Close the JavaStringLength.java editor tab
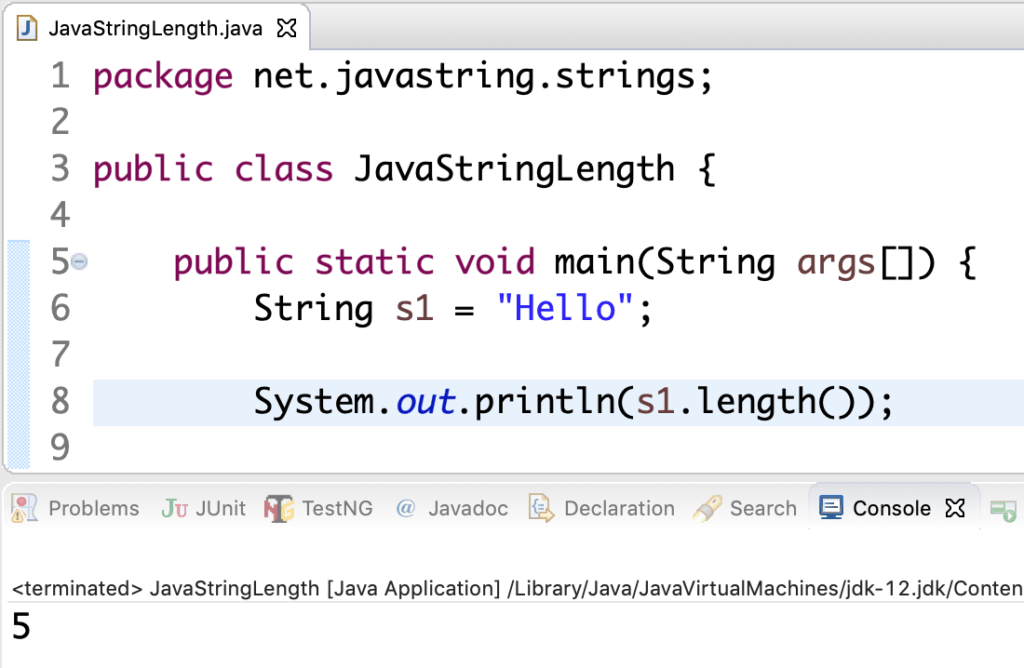 pos(286,27)
